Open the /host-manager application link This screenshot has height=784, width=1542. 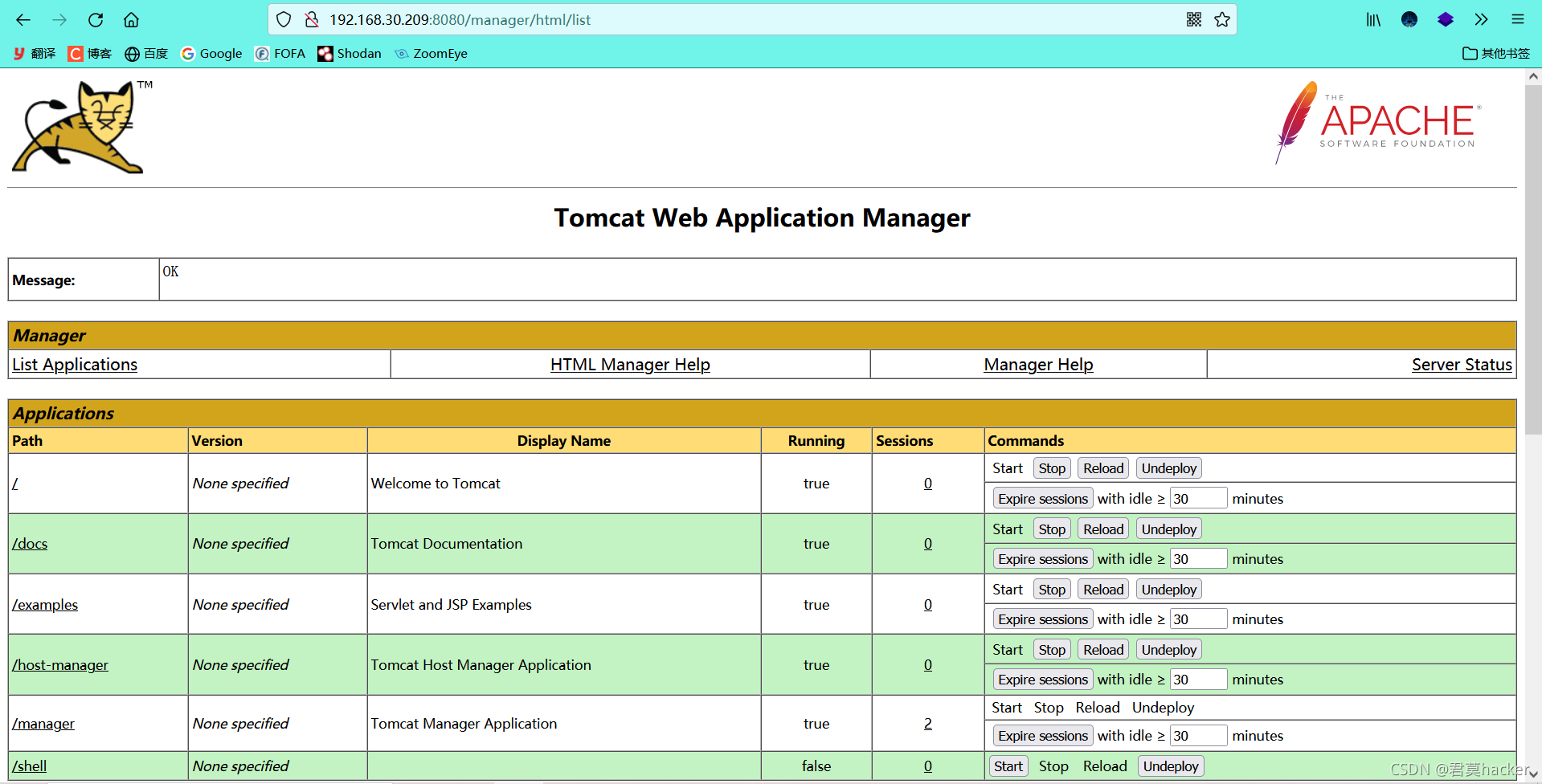[60, 664]
